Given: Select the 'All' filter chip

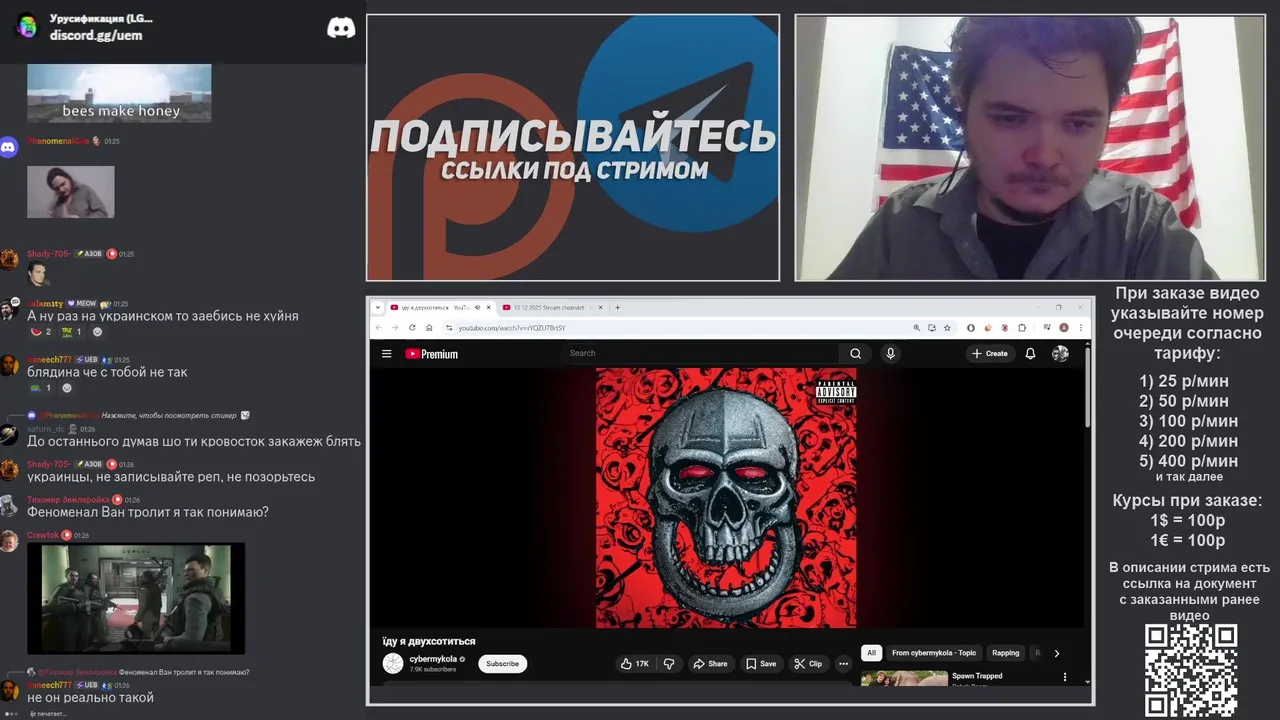Looking at the screenshot, I should pos(871,653).
